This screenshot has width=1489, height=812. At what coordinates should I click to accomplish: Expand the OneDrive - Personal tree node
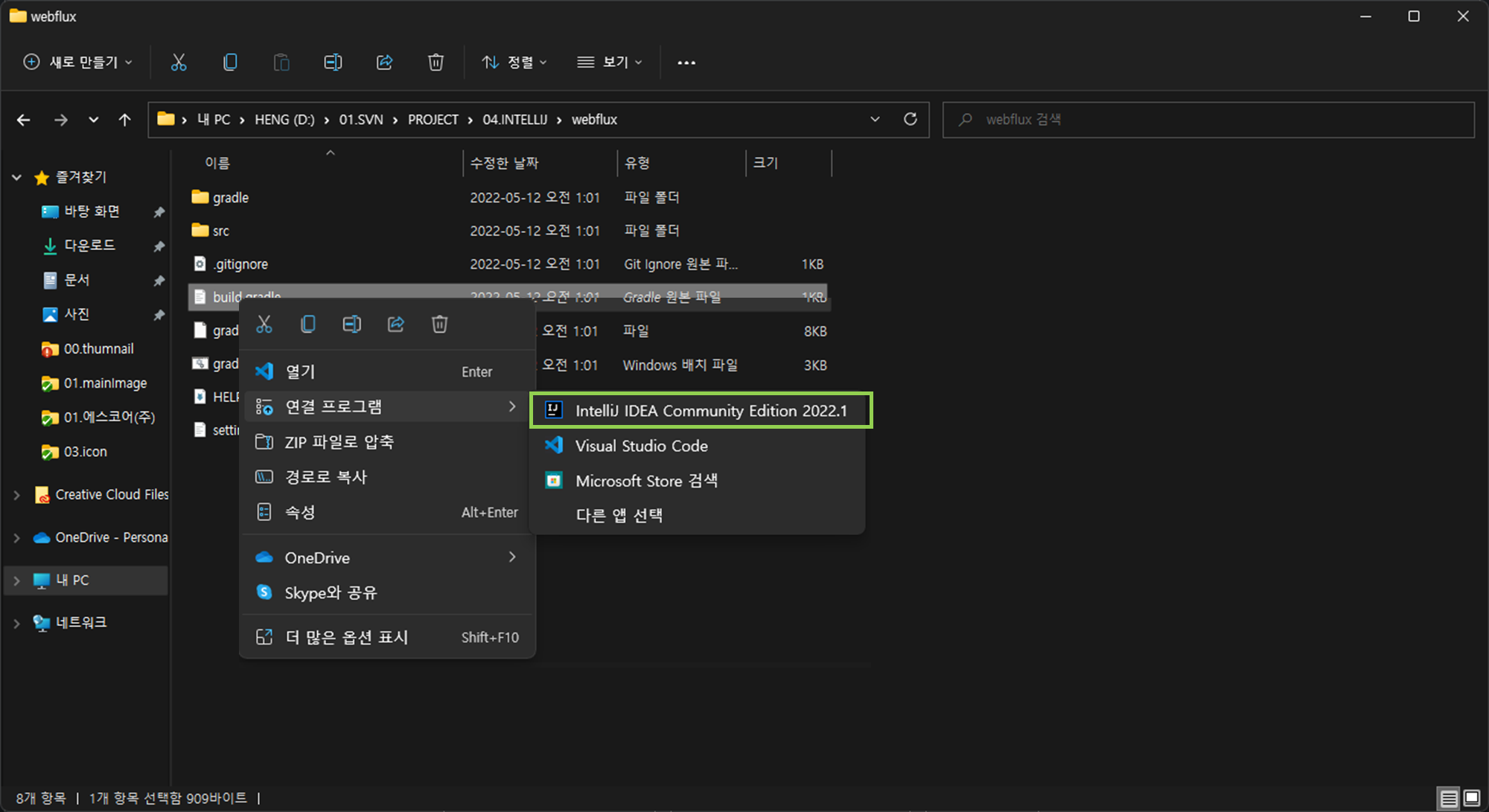click(x=16, y=537)
